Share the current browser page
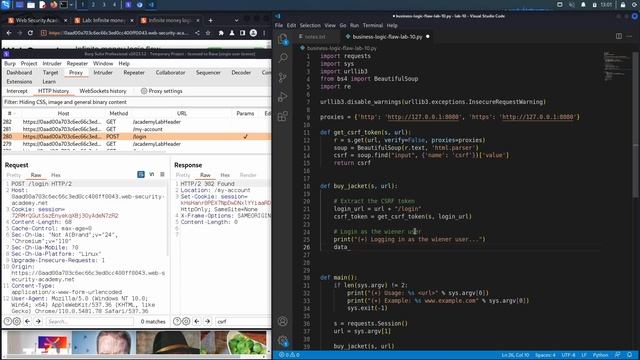This screenshot has width=640, height=360. 197,33
